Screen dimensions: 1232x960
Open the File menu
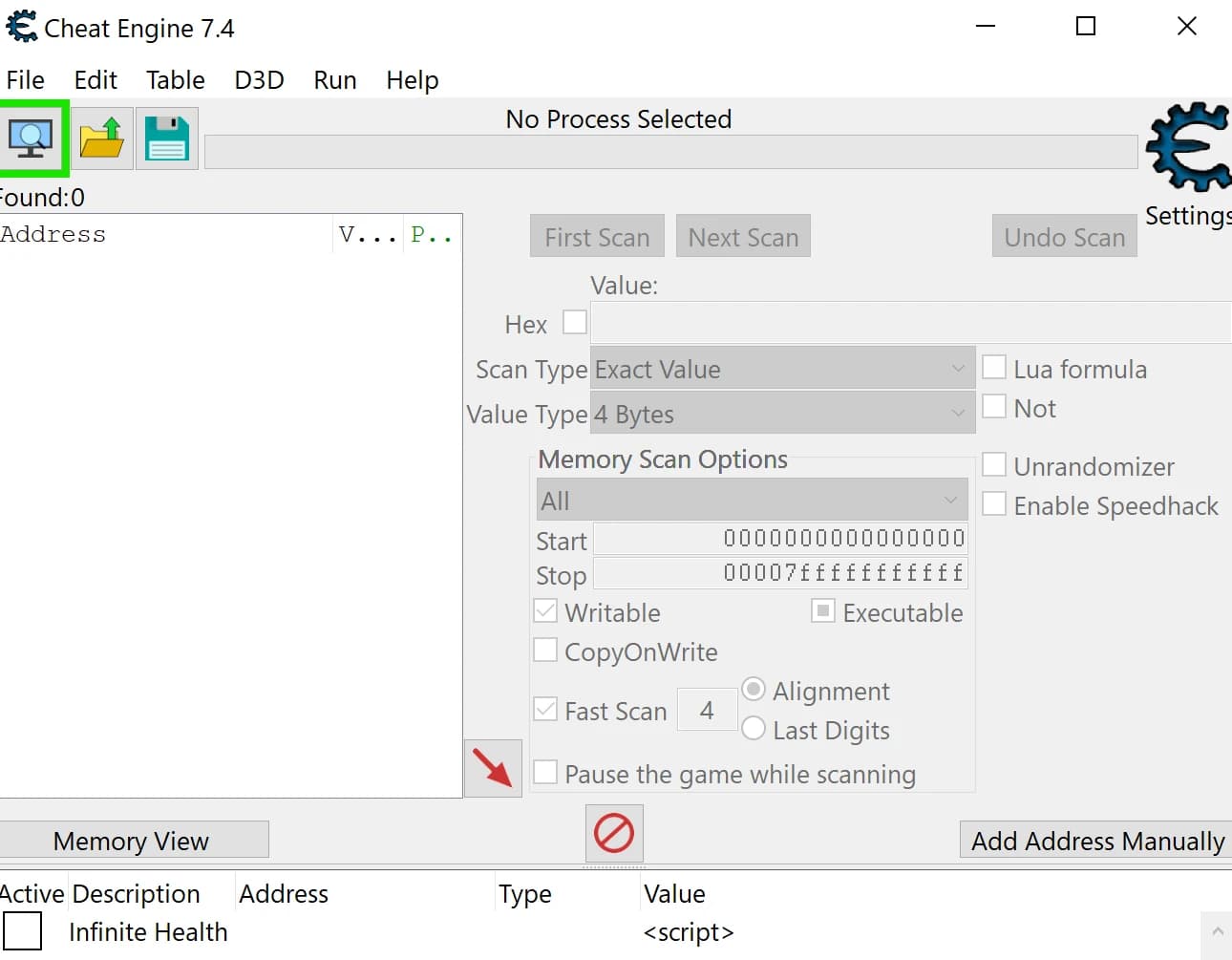click(x=26, y=80)
